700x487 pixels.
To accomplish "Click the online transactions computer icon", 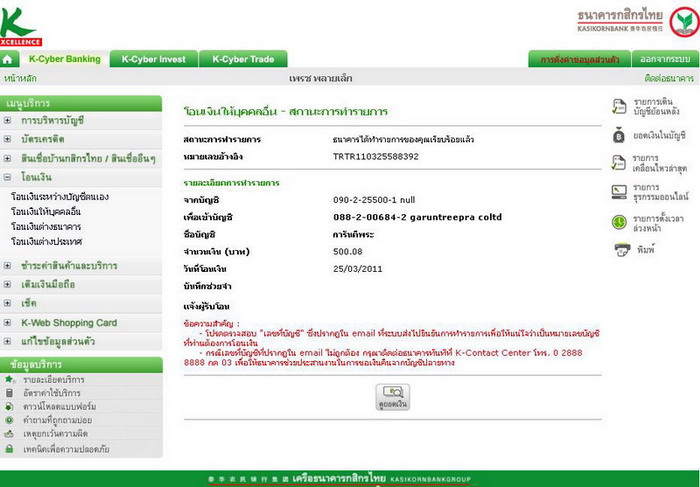I will tap(618, 193).
